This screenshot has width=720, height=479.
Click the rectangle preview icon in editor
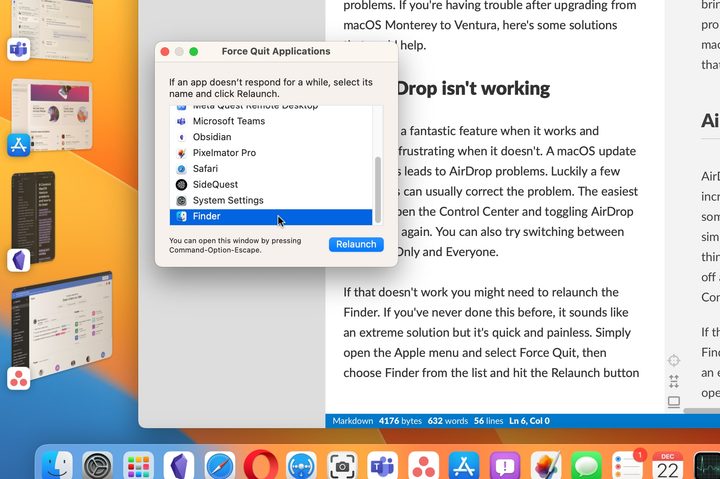[674, 402]
